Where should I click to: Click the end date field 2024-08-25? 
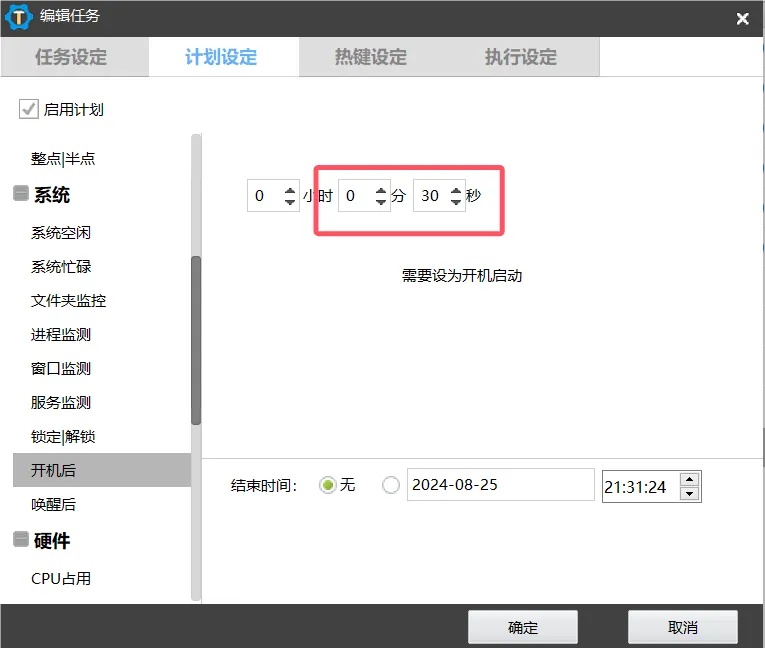point(501,485)
